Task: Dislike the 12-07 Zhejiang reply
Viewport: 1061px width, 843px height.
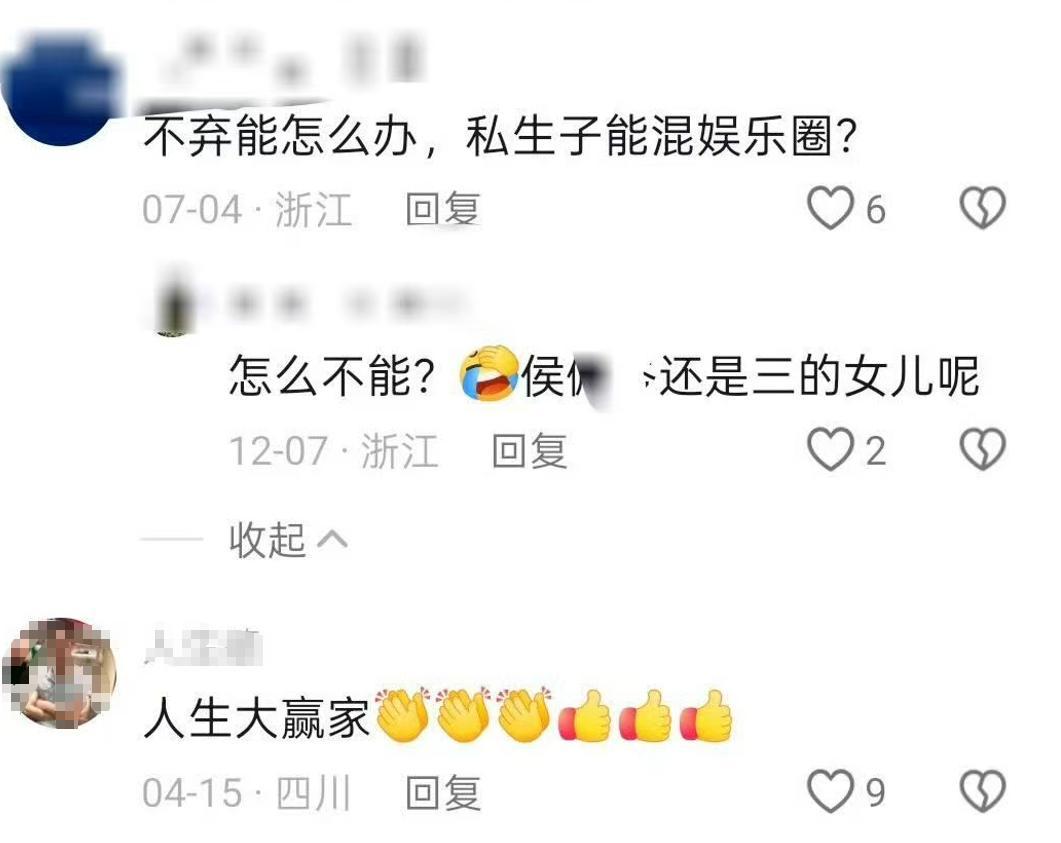Action: 983,449
